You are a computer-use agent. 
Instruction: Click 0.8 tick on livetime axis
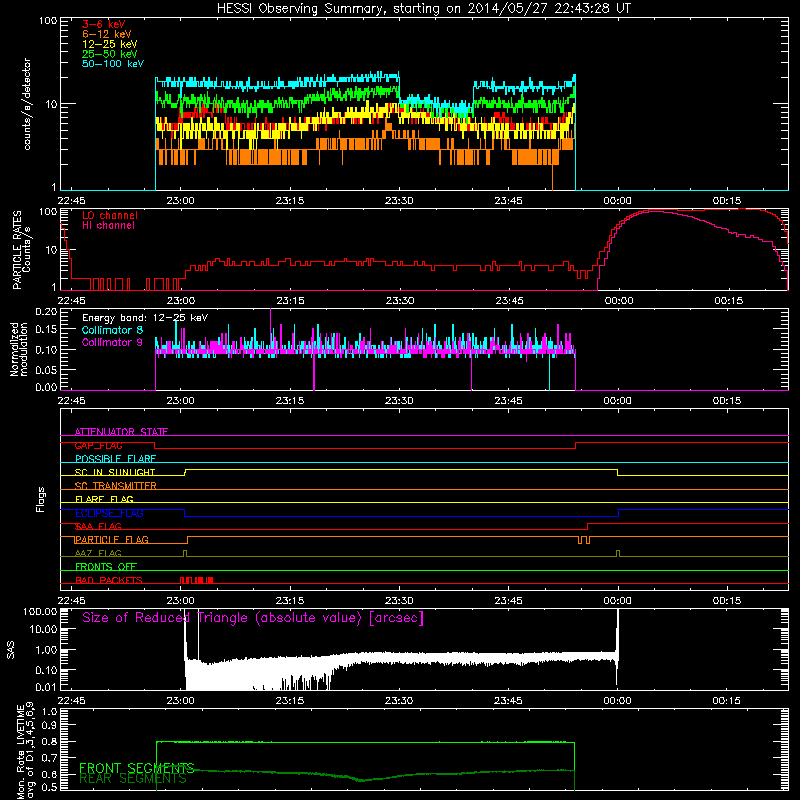point(49,742)
